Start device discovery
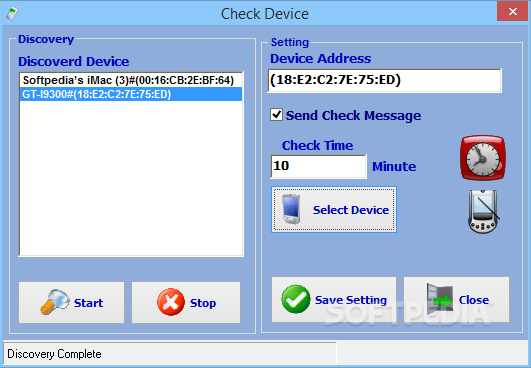The height and width of the screenshot is (368, 531). [x=71, y=302]
